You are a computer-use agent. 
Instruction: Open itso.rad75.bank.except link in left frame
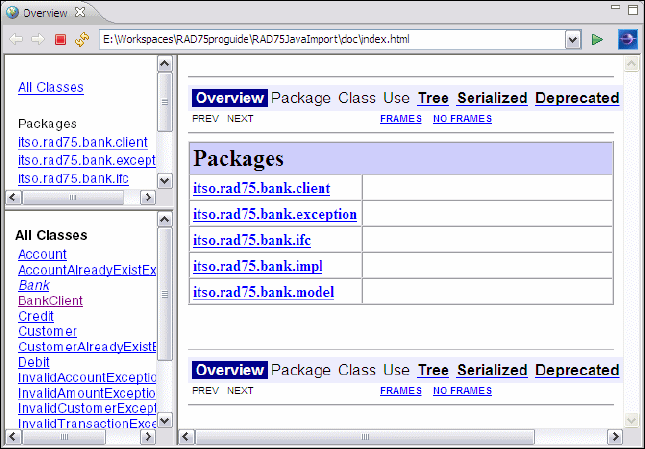coord(87,160)
